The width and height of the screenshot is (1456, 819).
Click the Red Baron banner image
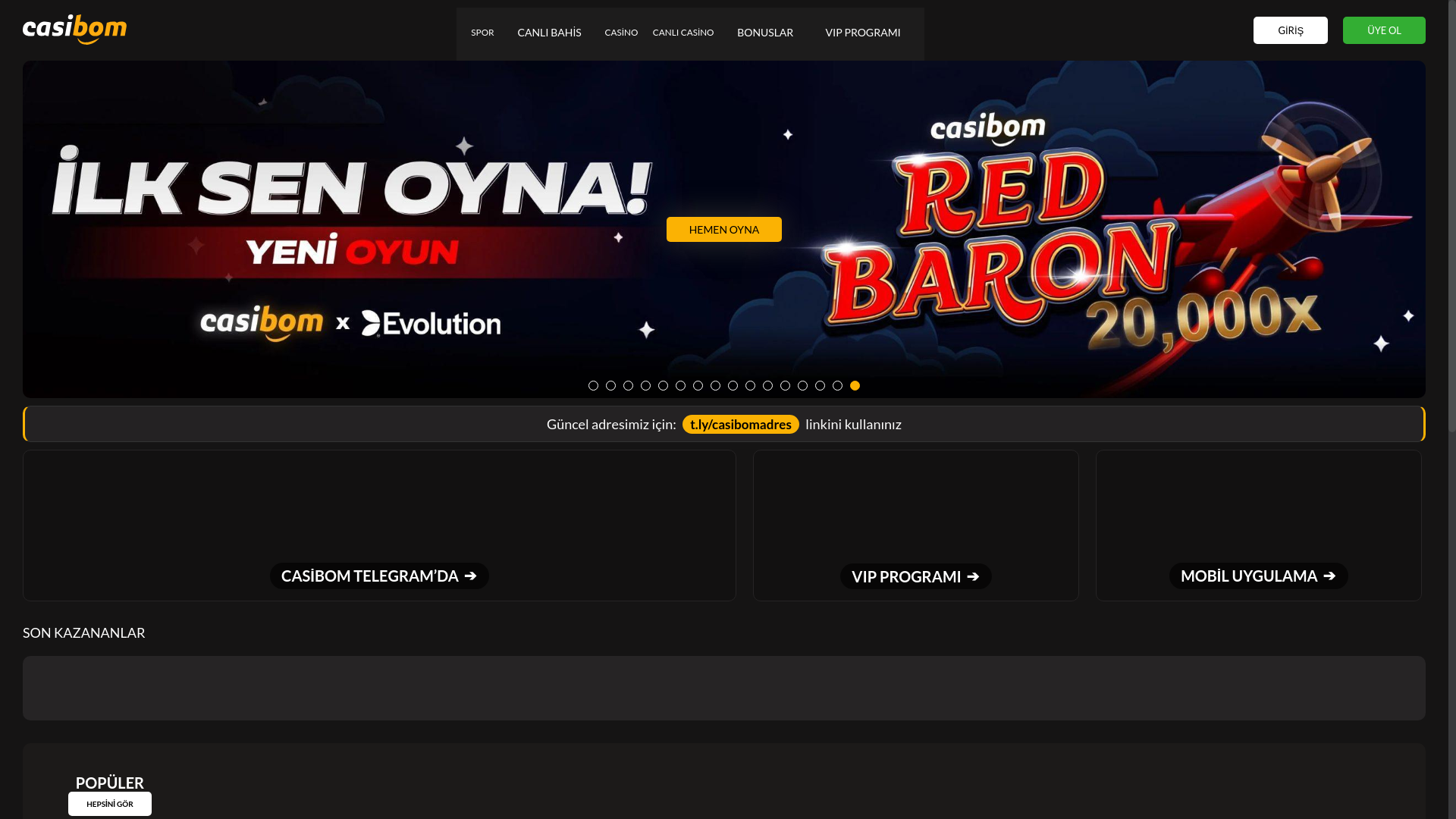[x=724, y=229]
